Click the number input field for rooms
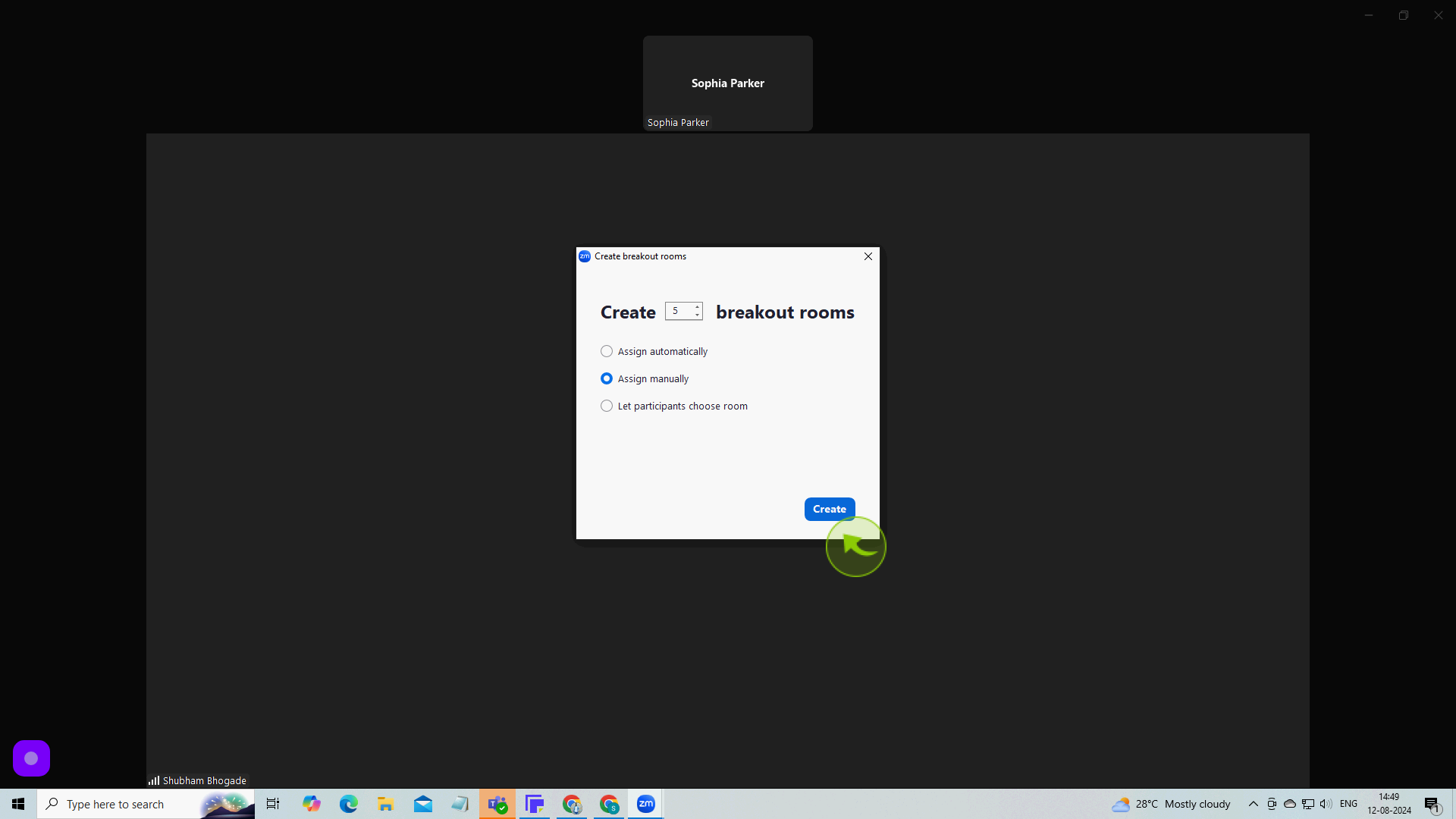Screen dimensions: 1456x819 [682, 311]
